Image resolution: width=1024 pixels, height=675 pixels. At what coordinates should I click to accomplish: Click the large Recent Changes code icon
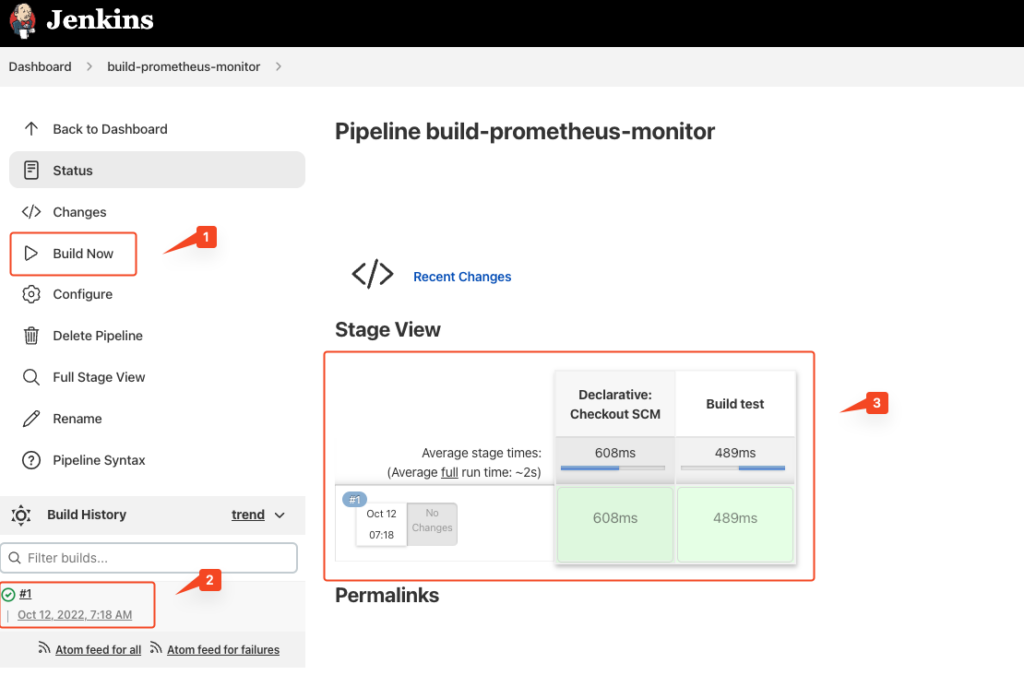pos(372,274)
